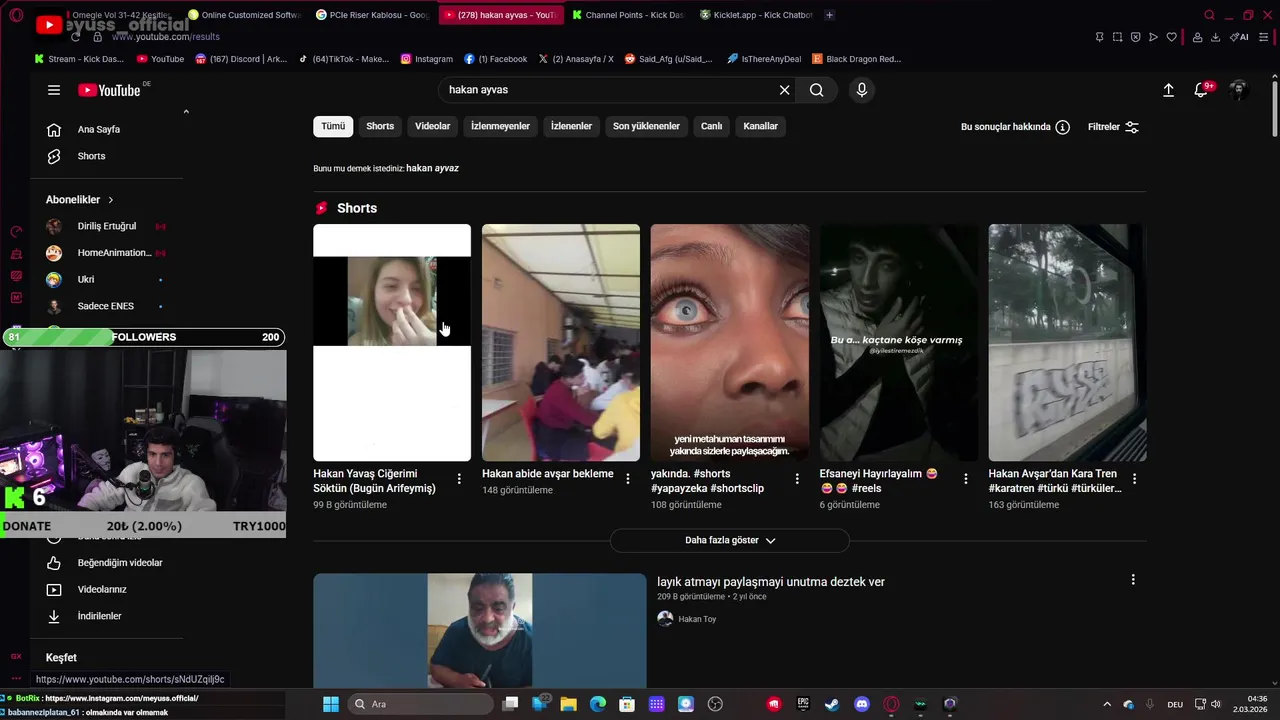Open the upload/create icon in header
This screenshot has height=720, width=1280.
1168,90
